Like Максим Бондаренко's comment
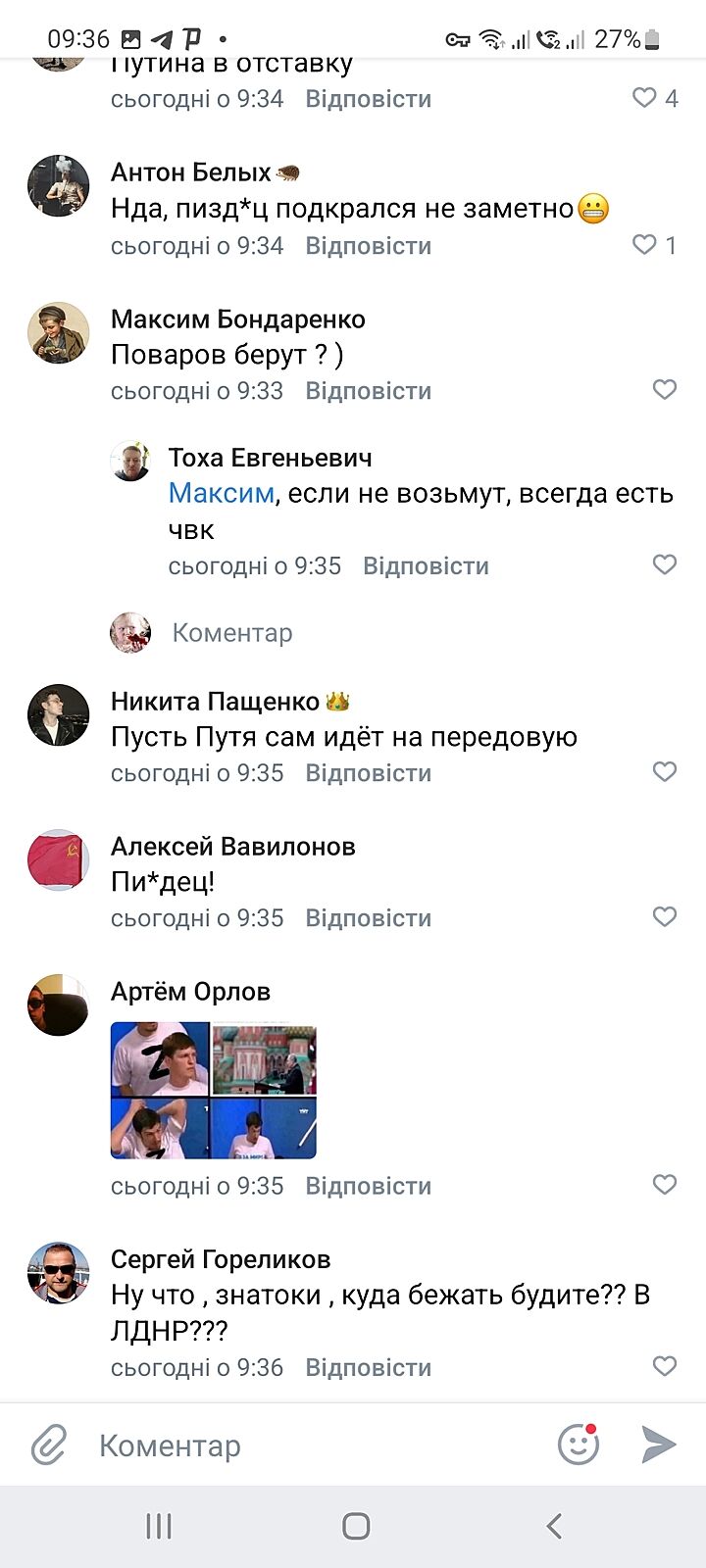Viewport: 706px width, 1568px height. click(664, 389)
